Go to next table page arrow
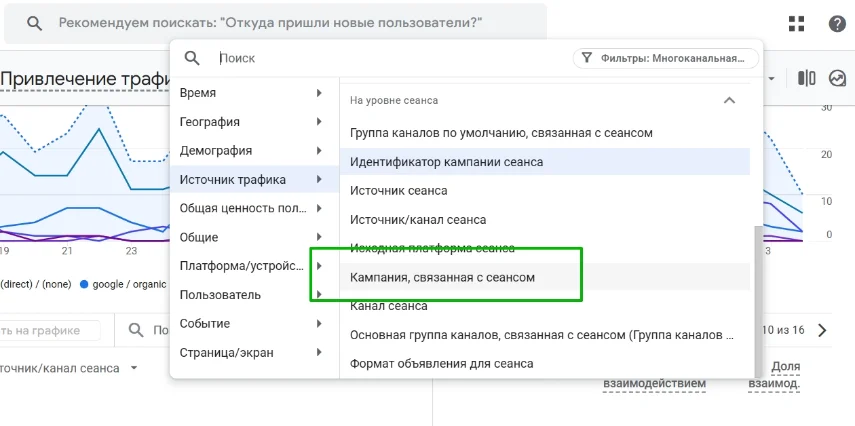Viewport: 855px width, 426px height. point(822,331)
